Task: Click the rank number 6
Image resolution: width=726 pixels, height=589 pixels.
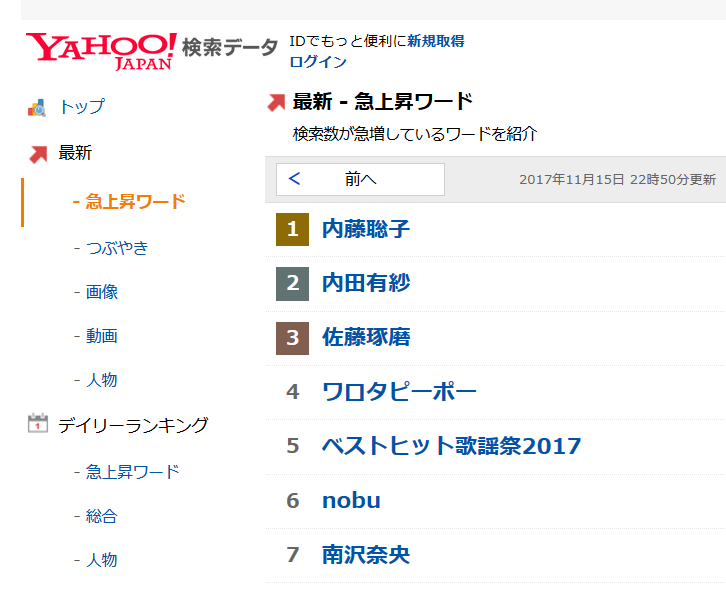Action: click(x=293, y=501)
